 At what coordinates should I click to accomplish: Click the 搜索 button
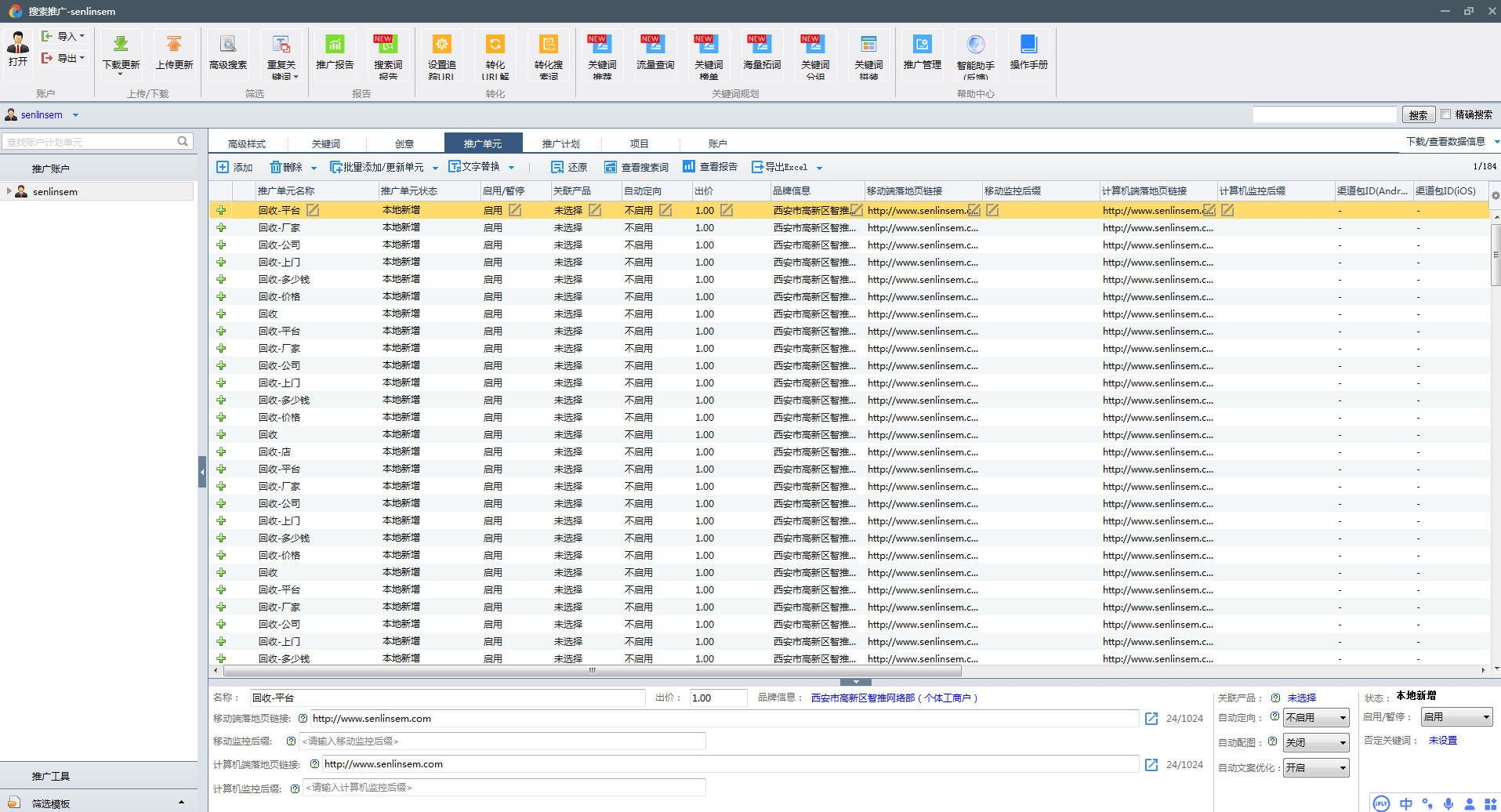(x=1418, y=115)
